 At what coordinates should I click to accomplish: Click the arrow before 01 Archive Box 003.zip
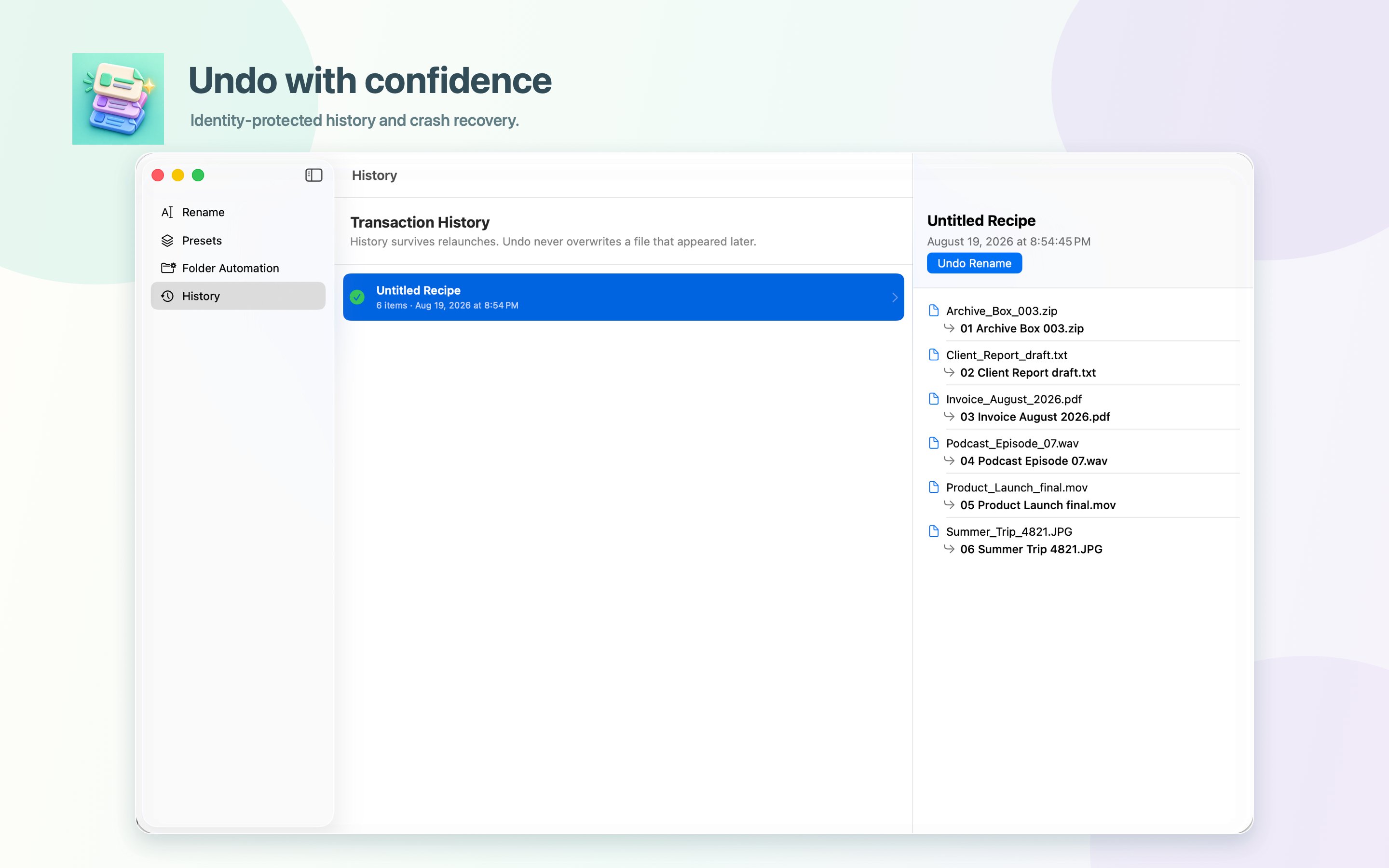(x=949, y=328)
